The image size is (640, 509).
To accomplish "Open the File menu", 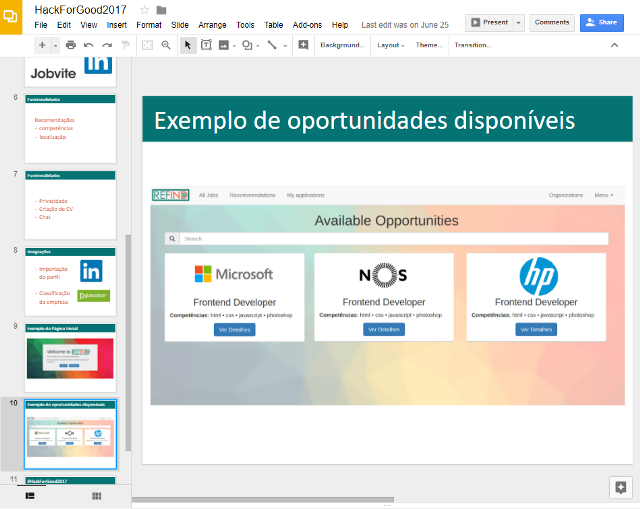I will click(41, 25).
